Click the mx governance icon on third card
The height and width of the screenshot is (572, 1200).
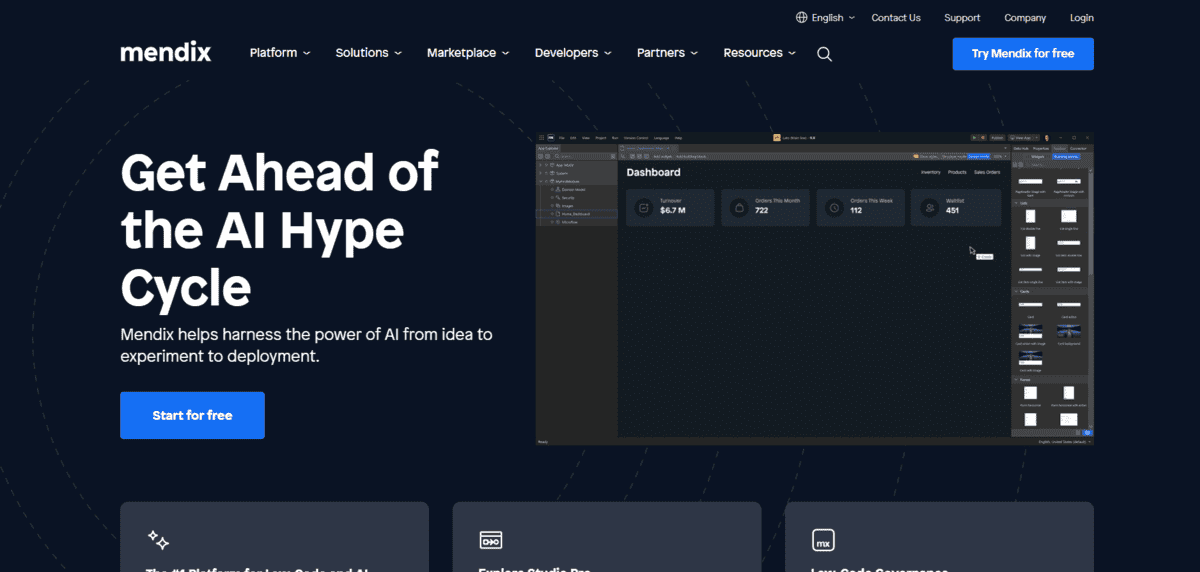(x=823, y=540)
